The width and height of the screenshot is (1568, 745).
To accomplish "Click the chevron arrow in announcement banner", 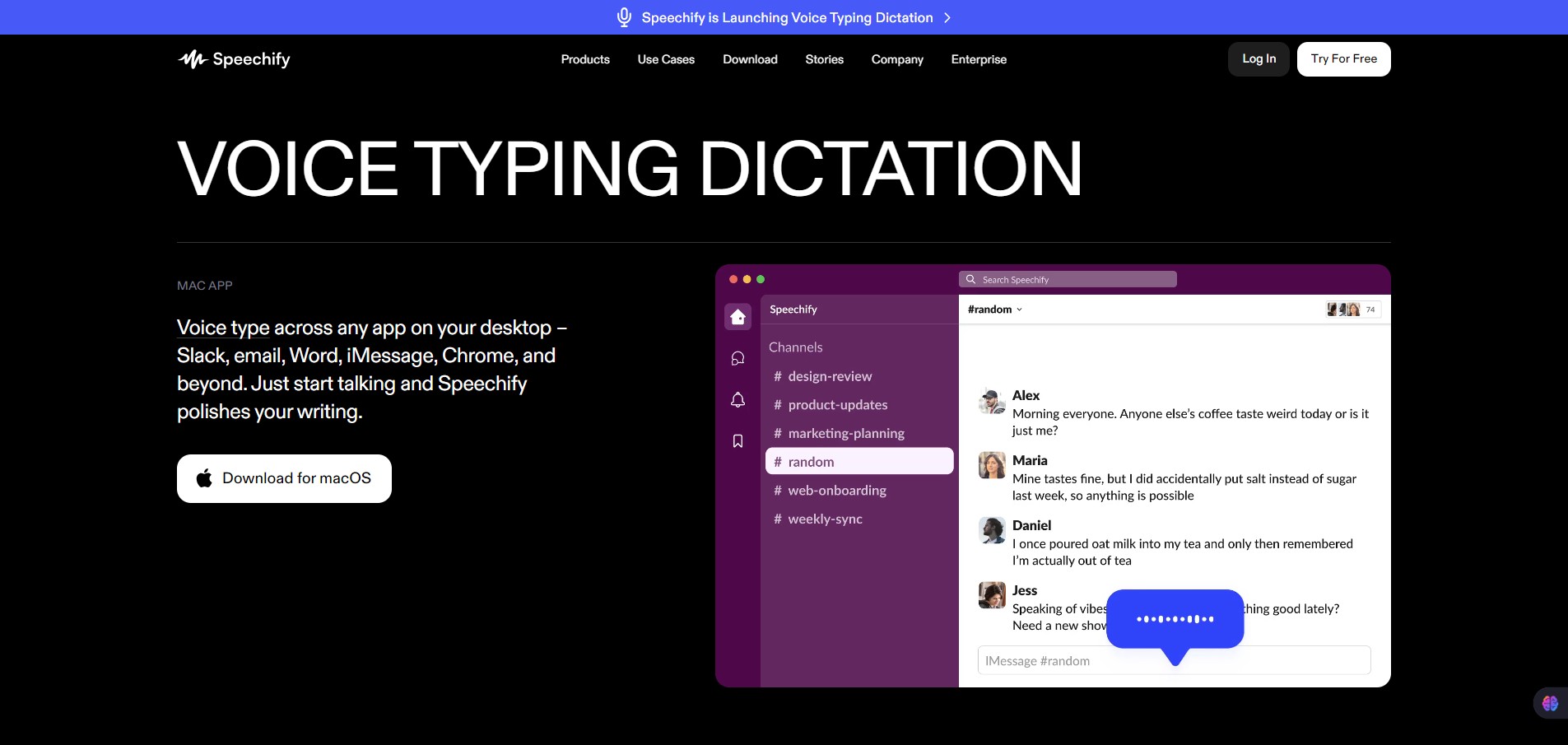I will pyautogui.click(x=947, y=17).
